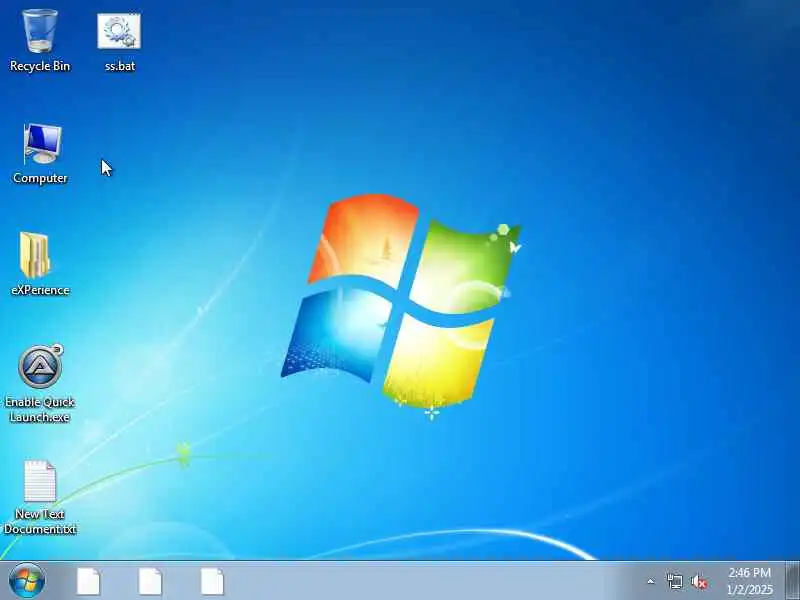The height and width of the screenshot is (600, 800).
Task: Open the network status tray icon
Action: pos(674,581)
